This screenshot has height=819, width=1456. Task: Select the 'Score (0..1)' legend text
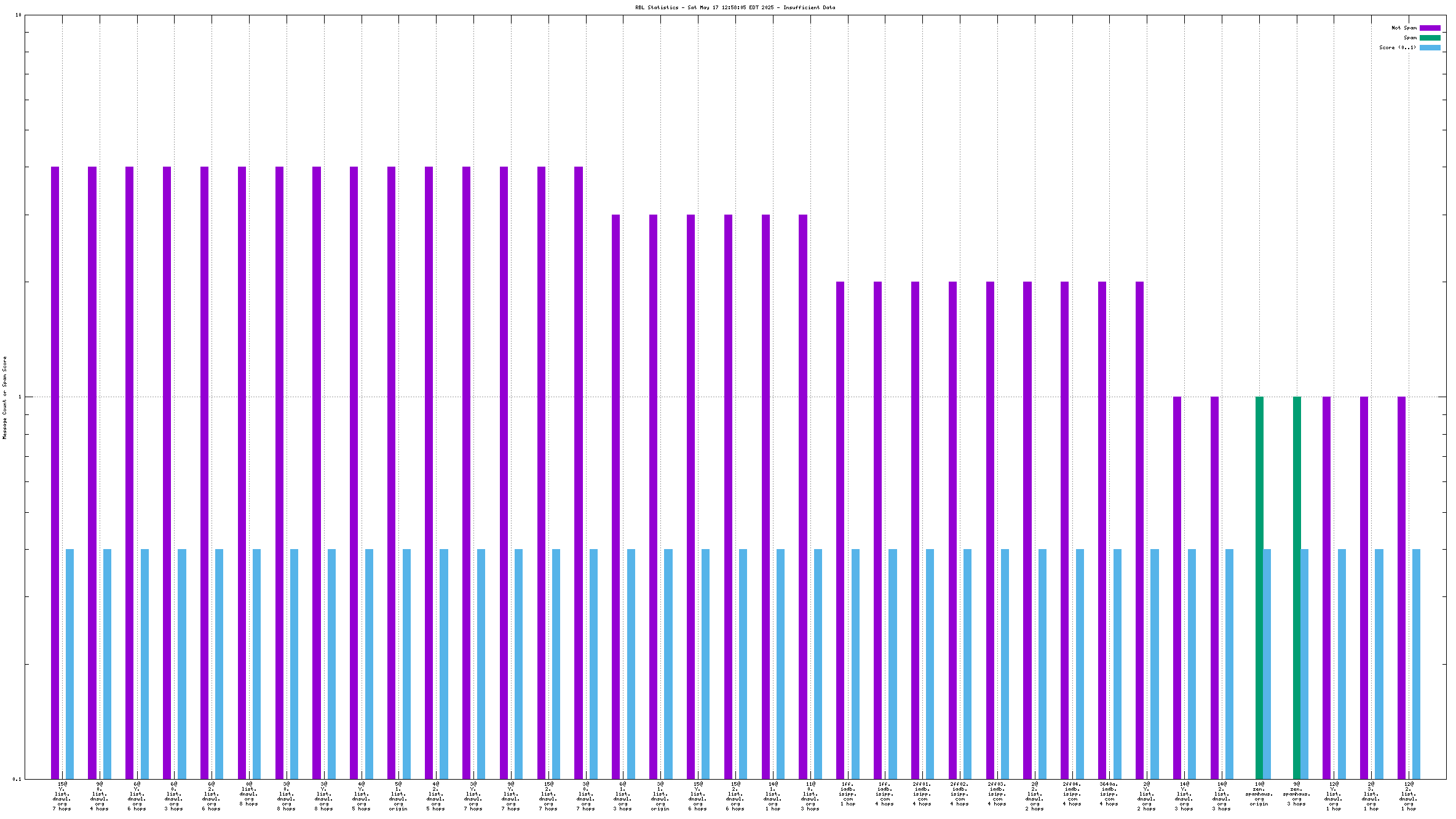tap(1397, 47)
